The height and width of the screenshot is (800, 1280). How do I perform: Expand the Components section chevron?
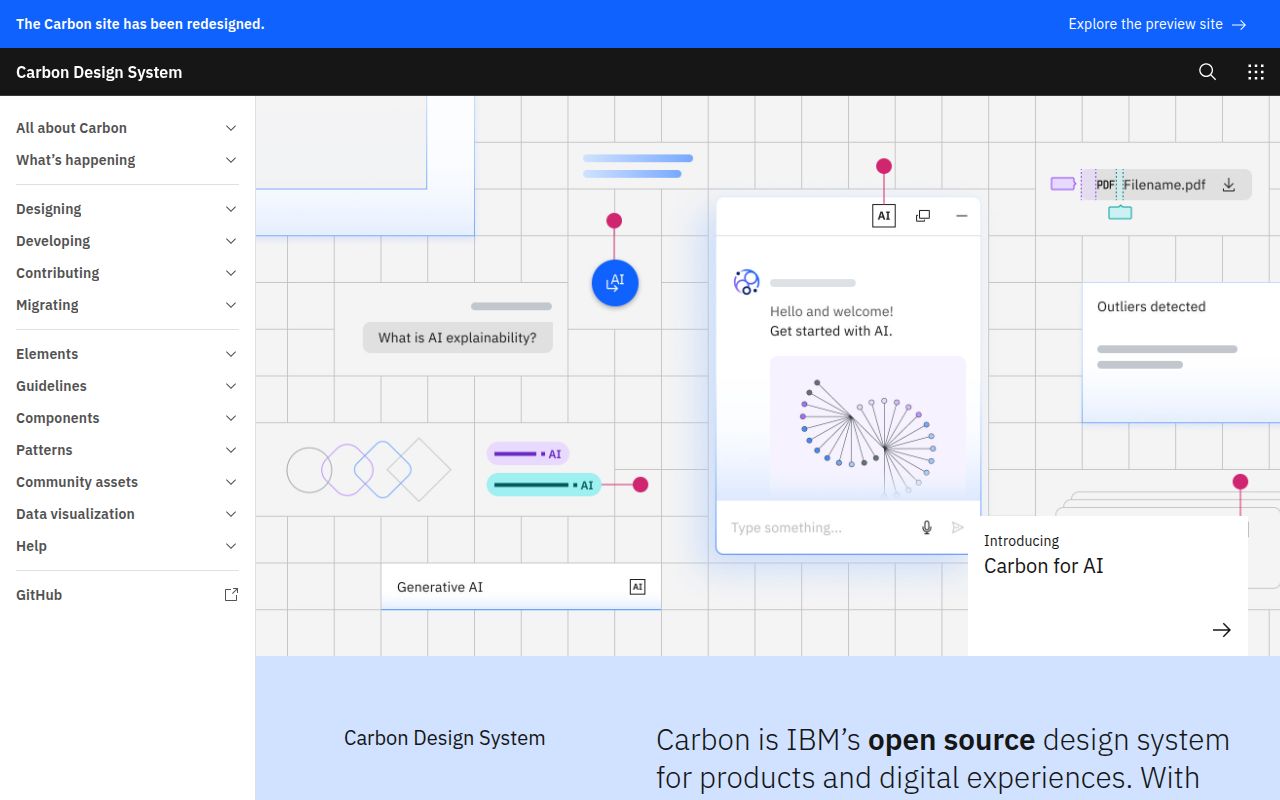click(231, 418)
